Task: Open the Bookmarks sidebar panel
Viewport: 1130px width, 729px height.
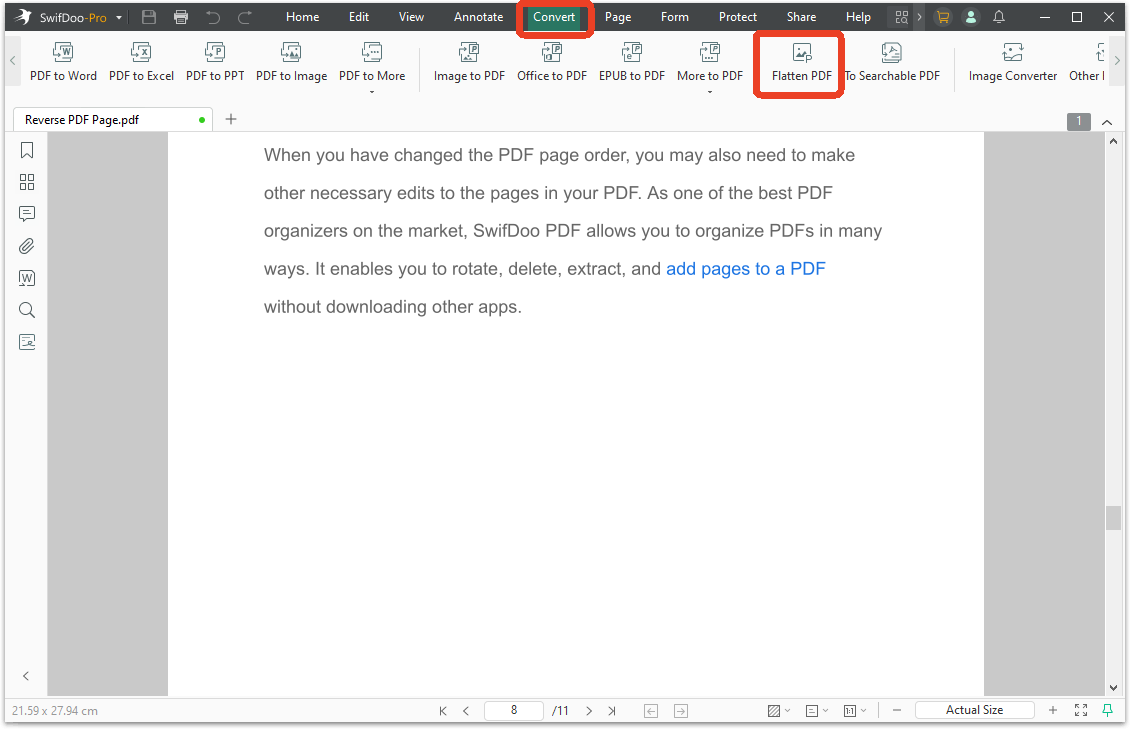Action: 27,150
